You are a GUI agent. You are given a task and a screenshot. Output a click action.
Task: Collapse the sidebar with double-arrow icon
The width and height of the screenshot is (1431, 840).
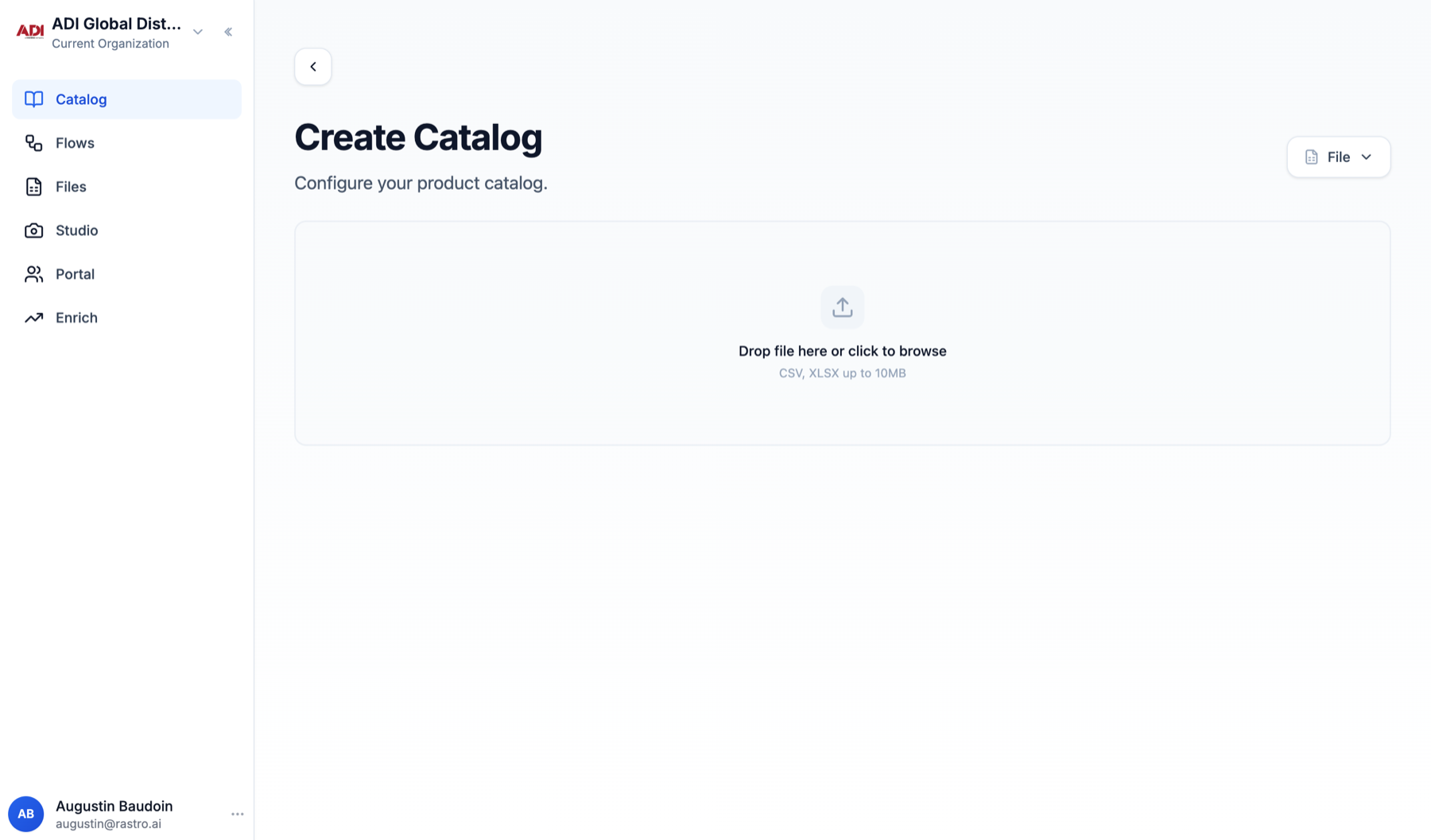(x=228, y=32)
